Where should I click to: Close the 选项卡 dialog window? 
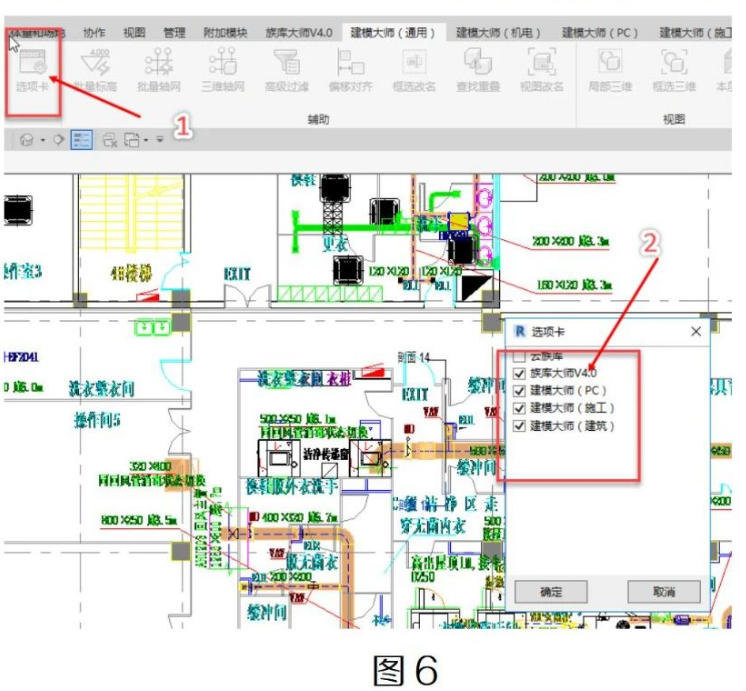coord(696,332)
